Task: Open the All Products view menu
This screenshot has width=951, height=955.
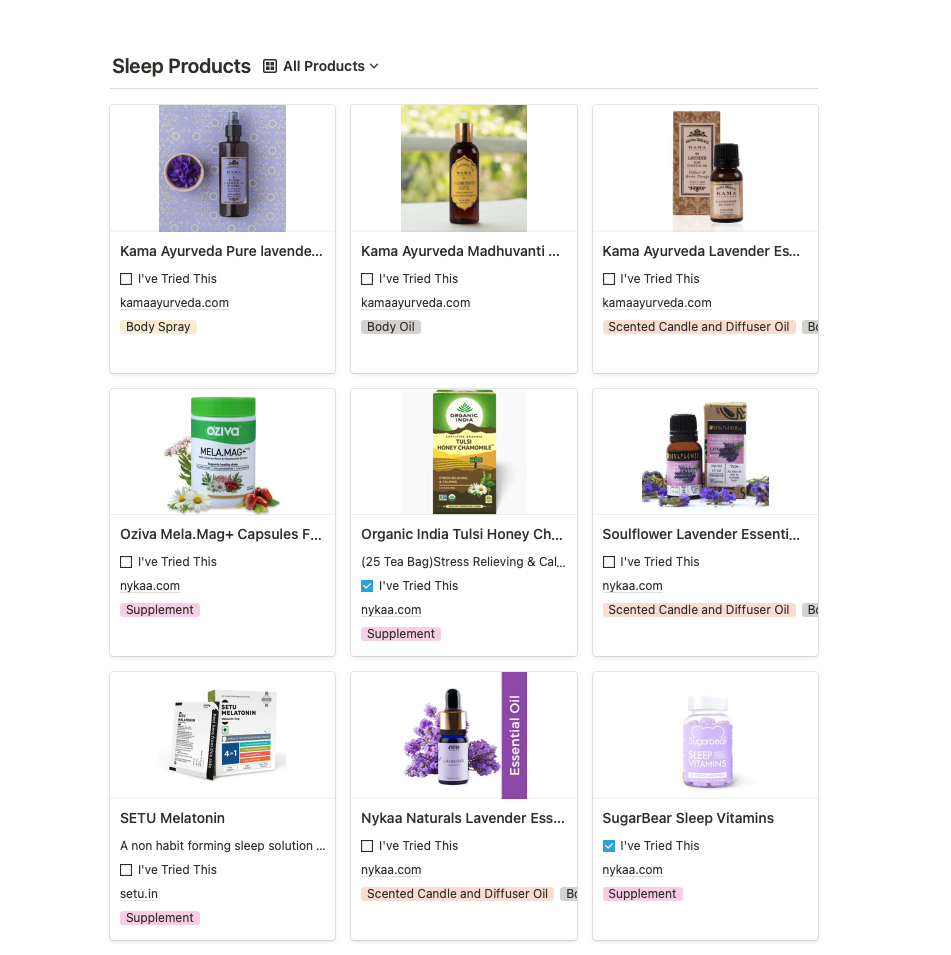Action: point(320,66)
